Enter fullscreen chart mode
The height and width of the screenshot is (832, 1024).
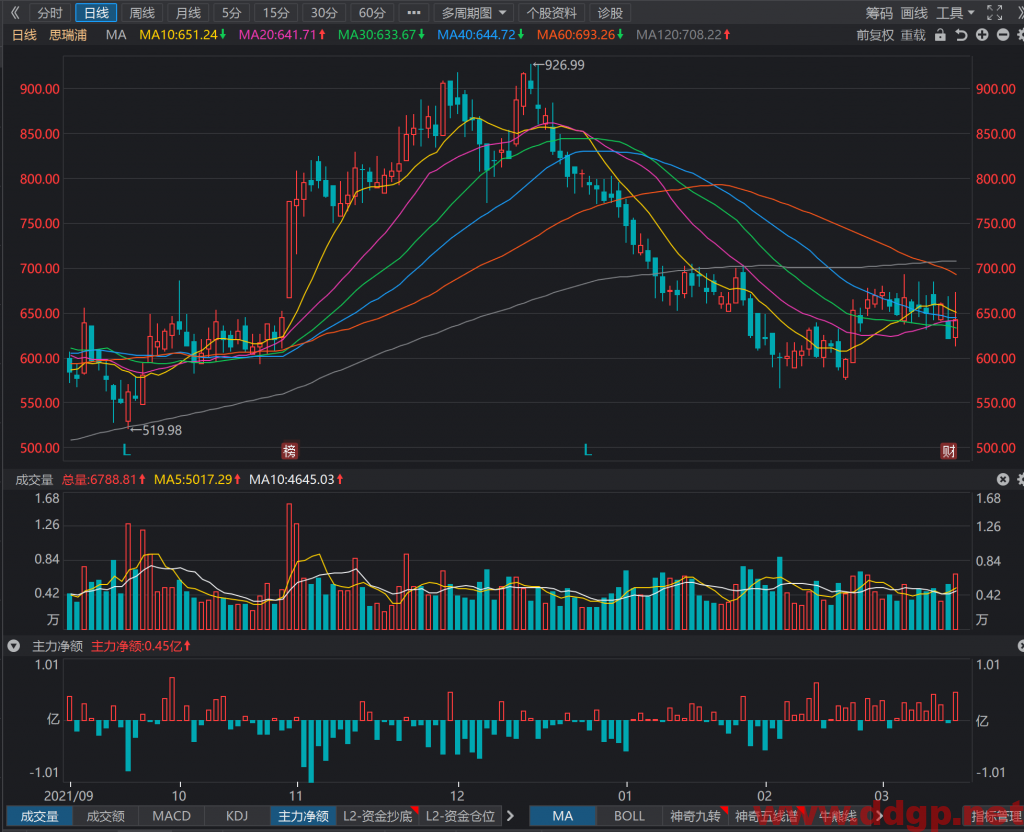[x=994, y=12]
